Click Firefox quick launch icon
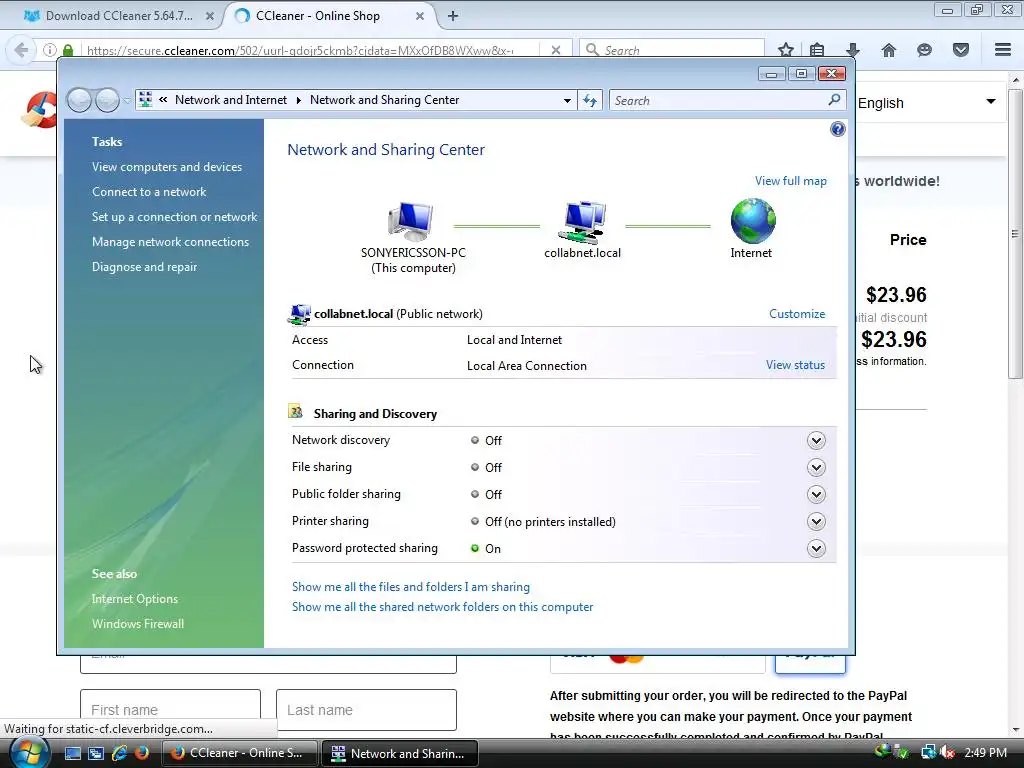The width and height of the screenshot is (1024, 768). tap(142, 753)
